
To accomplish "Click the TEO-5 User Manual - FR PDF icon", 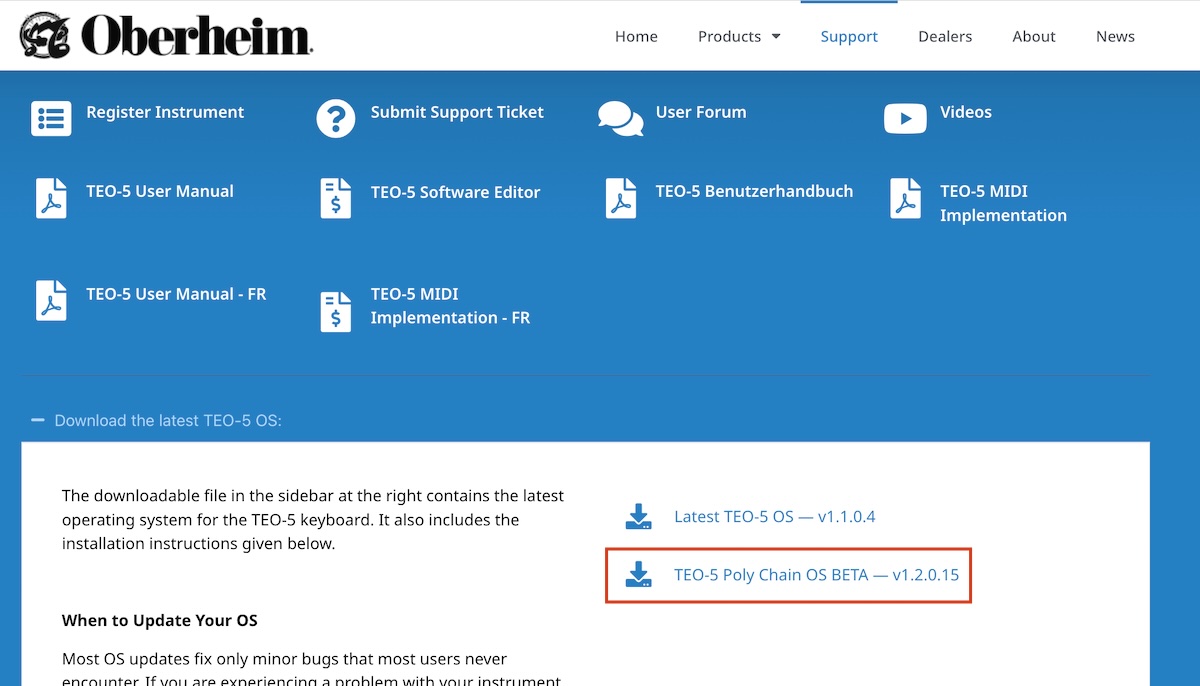I will [x=51, y=300].
